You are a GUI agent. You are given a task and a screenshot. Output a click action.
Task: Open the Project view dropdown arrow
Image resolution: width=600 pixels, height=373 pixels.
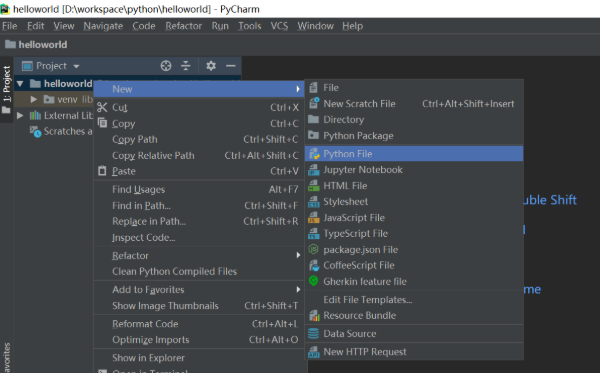coord(76,66)
